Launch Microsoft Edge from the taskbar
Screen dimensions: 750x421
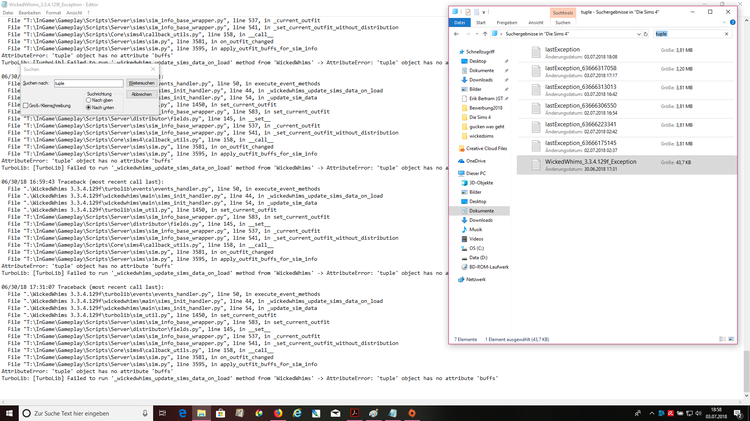[x=182, y=413]
